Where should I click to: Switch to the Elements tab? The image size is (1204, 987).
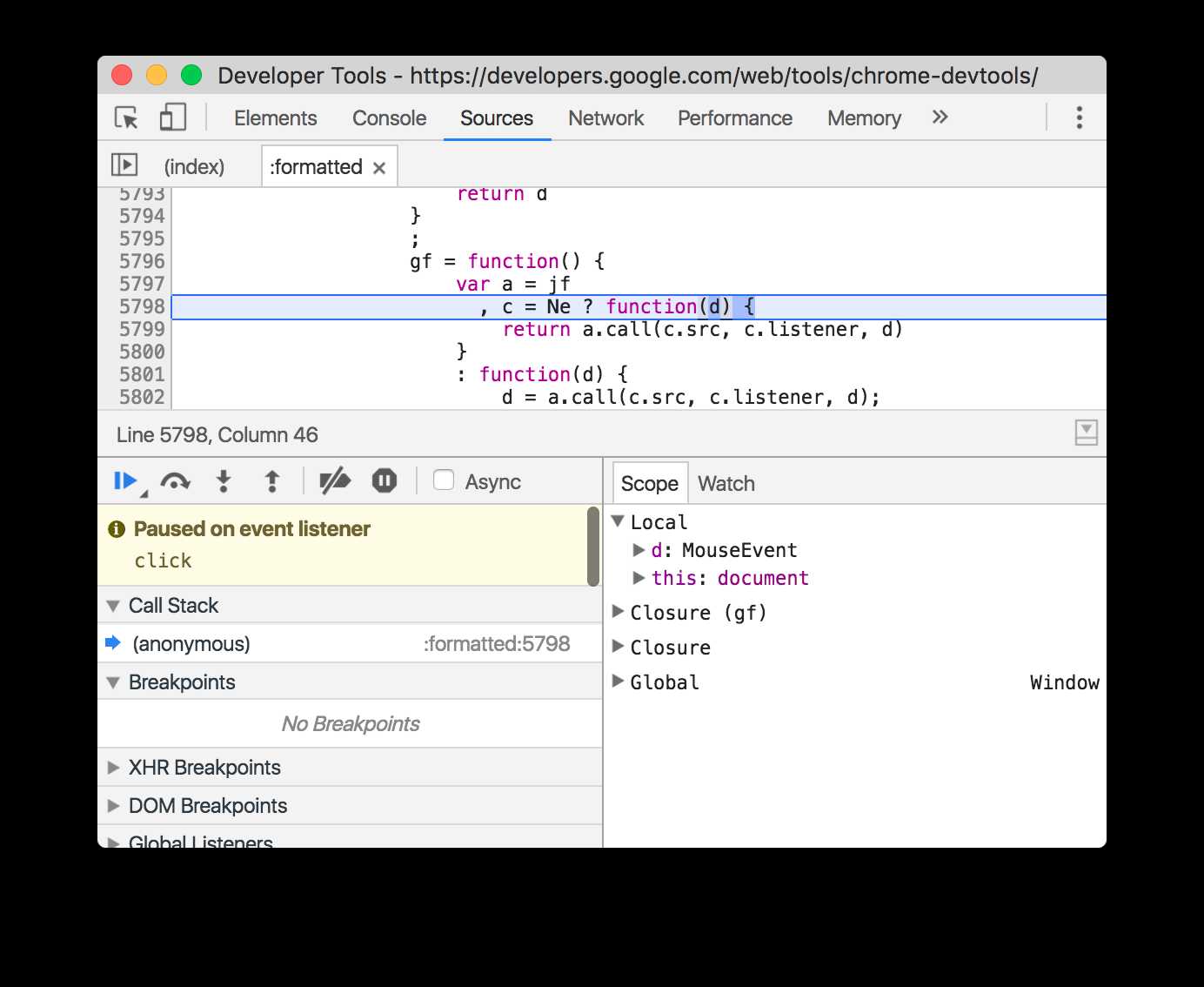coord(275,118)
